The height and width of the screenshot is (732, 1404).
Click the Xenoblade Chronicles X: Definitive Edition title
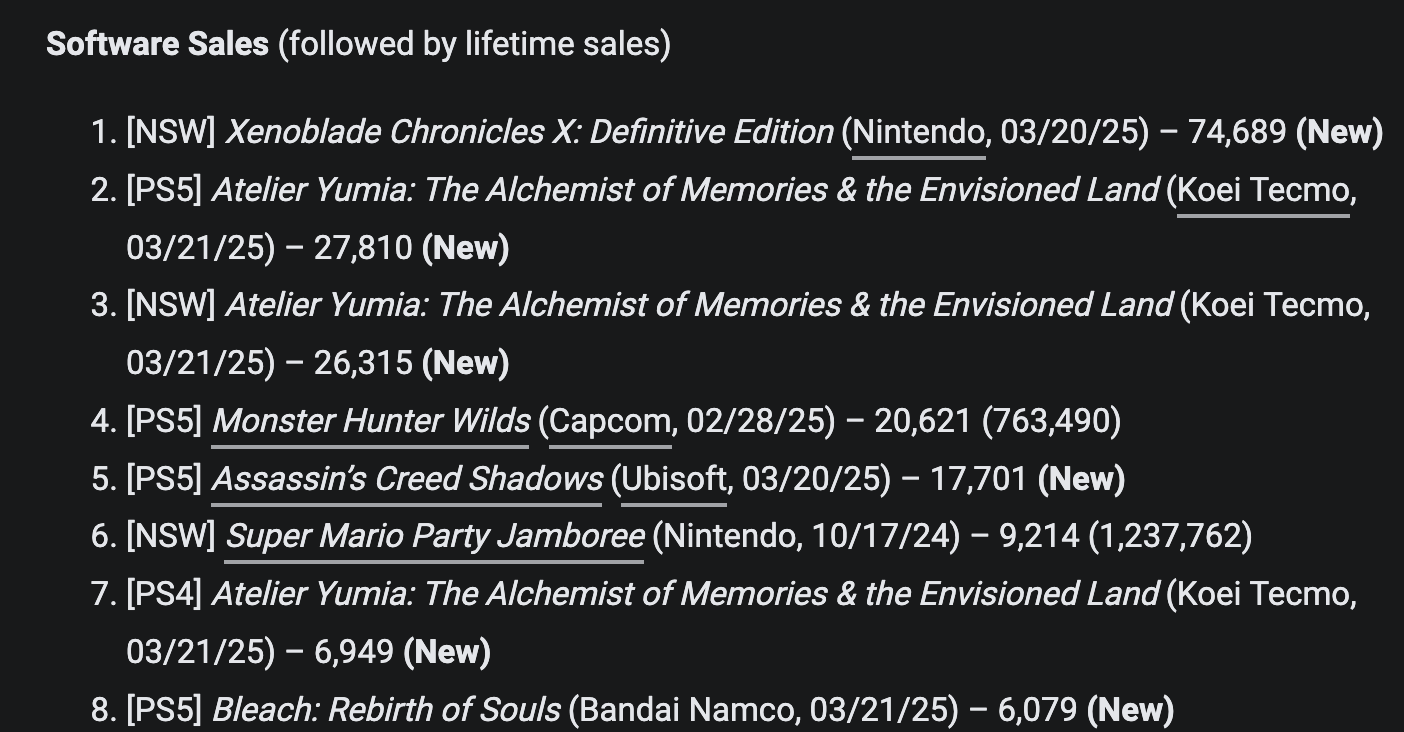pyautogui.click(x=530, y=132)
